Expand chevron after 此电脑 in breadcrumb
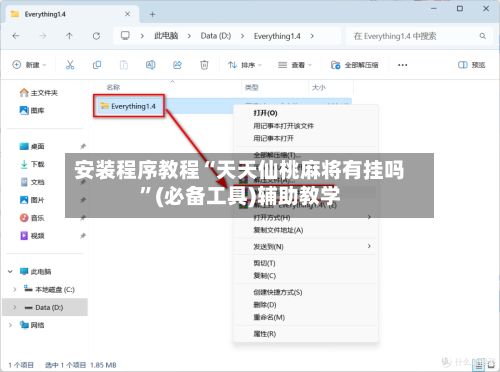 [189, 36]
